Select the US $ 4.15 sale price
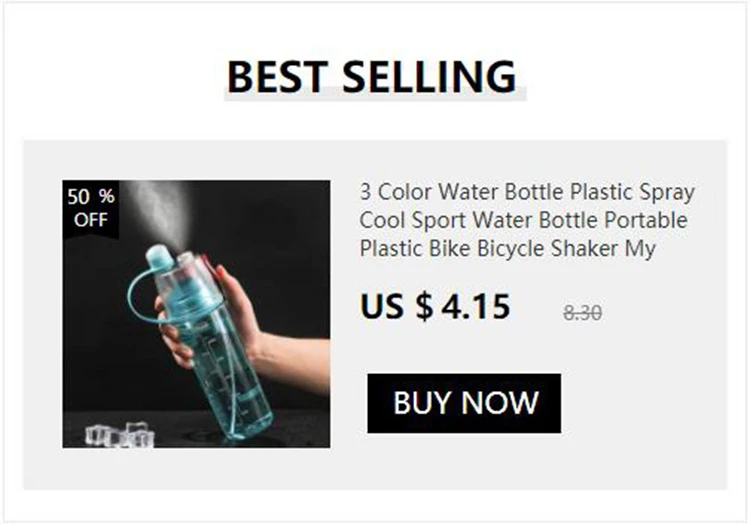Image resolution: width=750 pixels, height=524 pixels. coord(435,306)
